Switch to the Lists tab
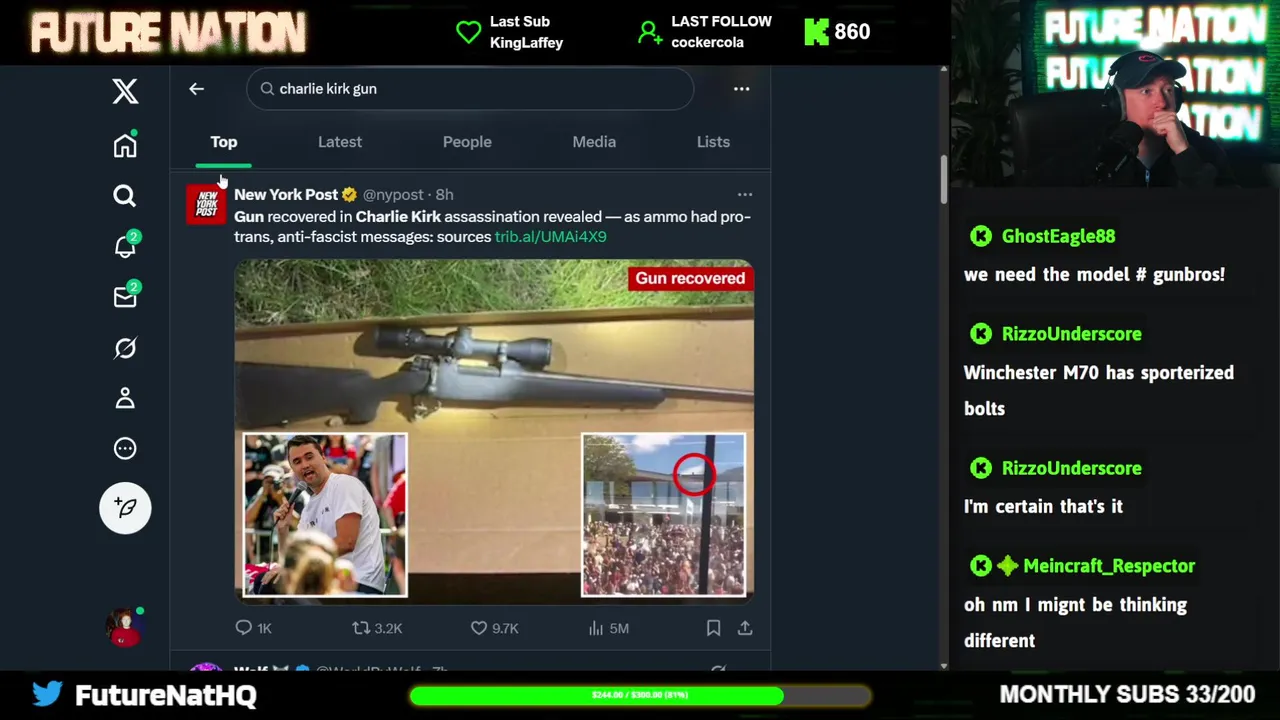The image size is (1280, 720). [x=713, y=142]
